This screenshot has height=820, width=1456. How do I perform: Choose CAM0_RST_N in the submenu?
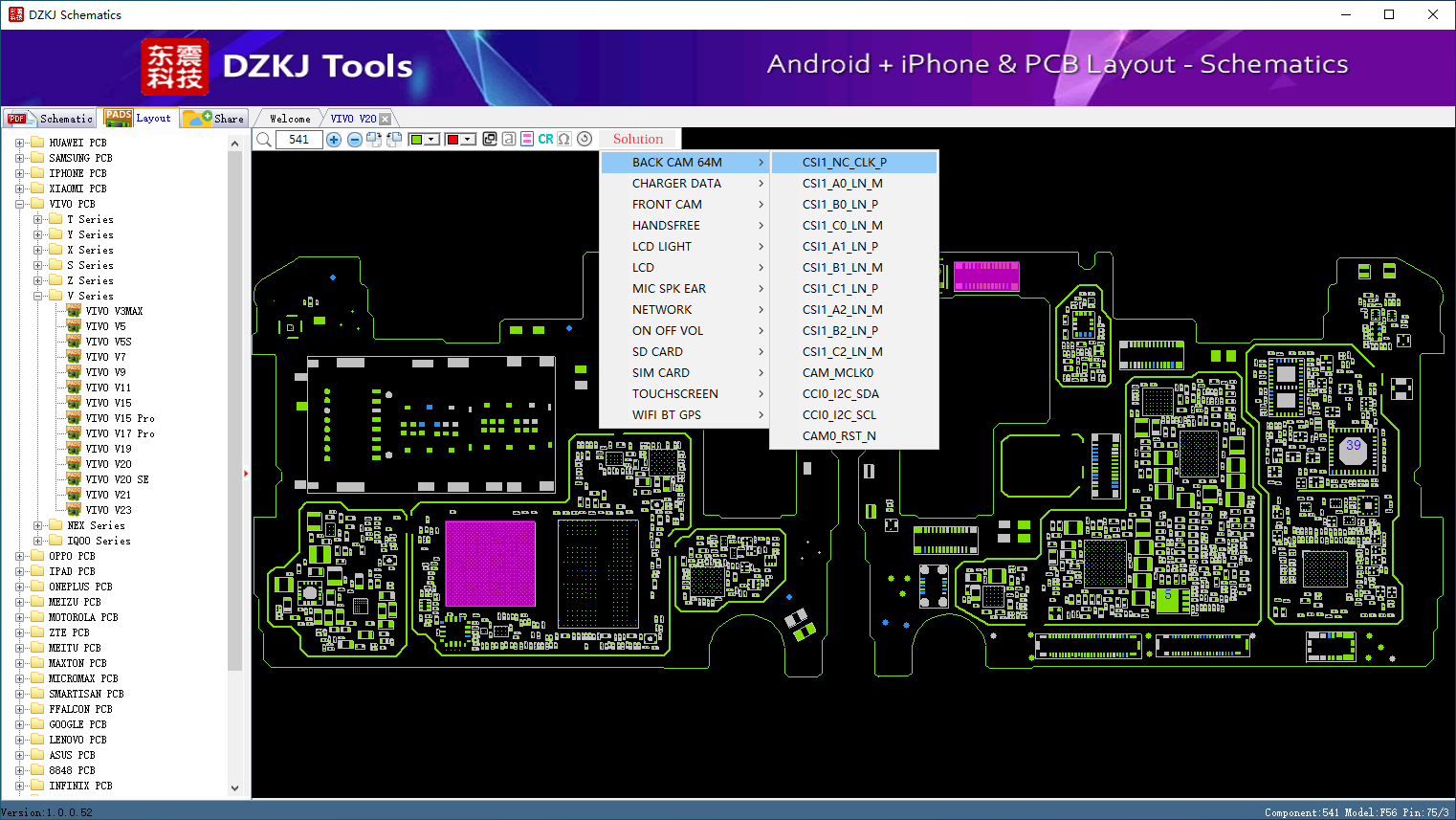click(x=854, y=436)
